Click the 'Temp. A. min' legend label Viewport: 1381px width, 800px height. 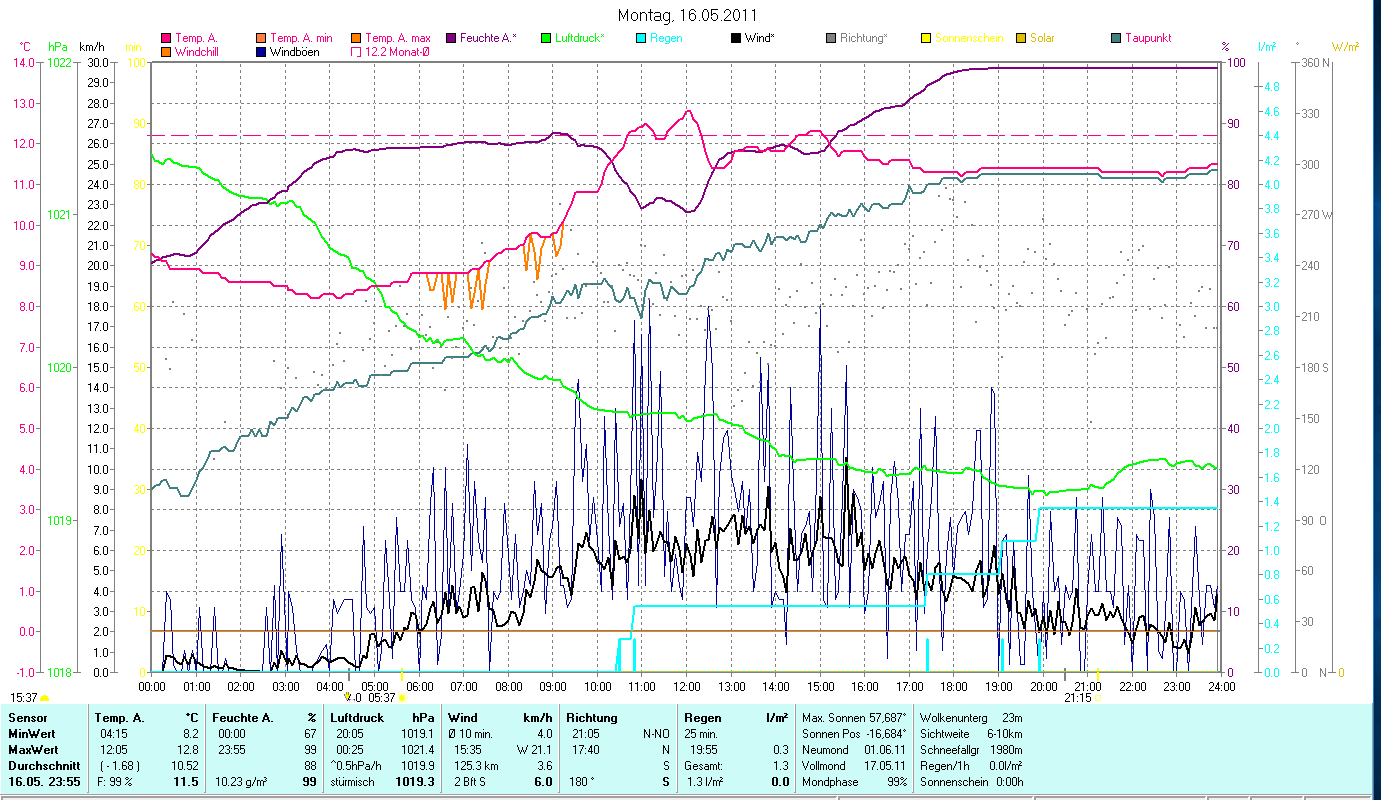[x=302, y=38]
